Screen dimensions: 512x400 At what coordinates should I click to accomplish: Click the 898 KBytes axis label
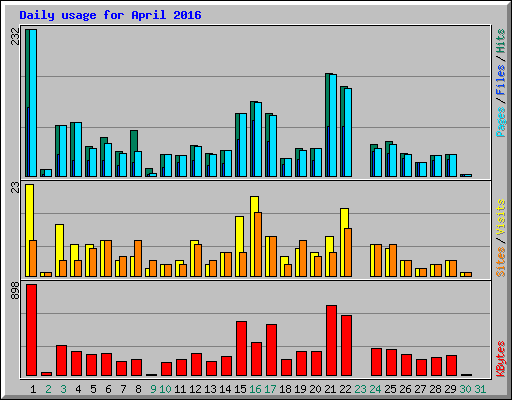coord(15,290)
